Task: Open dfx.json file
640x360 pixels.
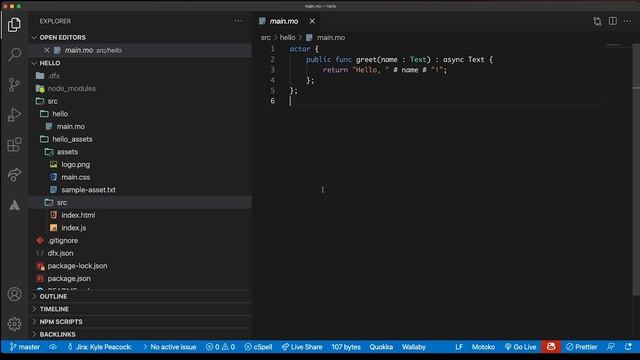Action: pyautogui.click(x=141, y=253)
